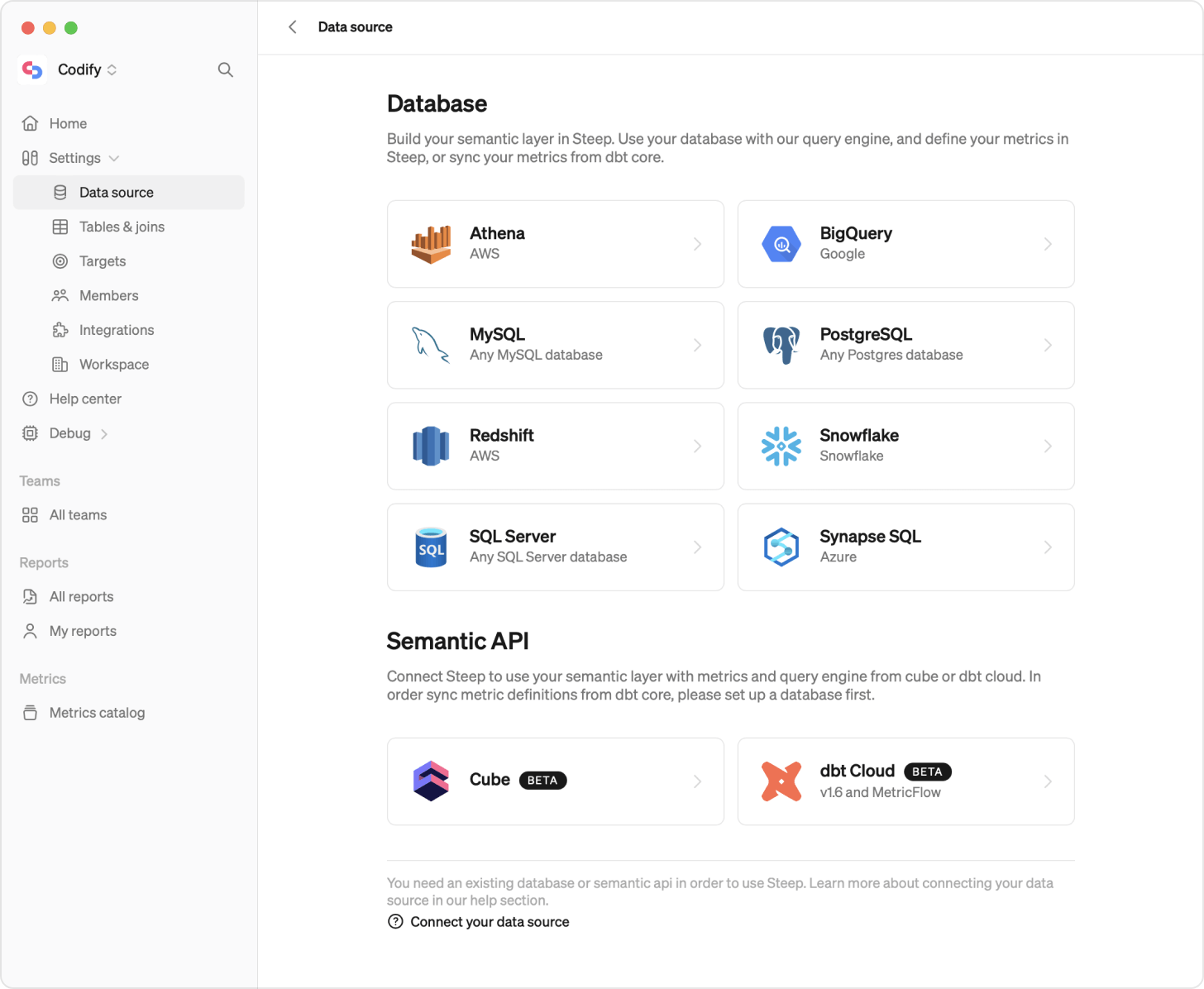
Task: Click the chevron on the dbt Cloud card
Action: click(x=1048, y=781)
